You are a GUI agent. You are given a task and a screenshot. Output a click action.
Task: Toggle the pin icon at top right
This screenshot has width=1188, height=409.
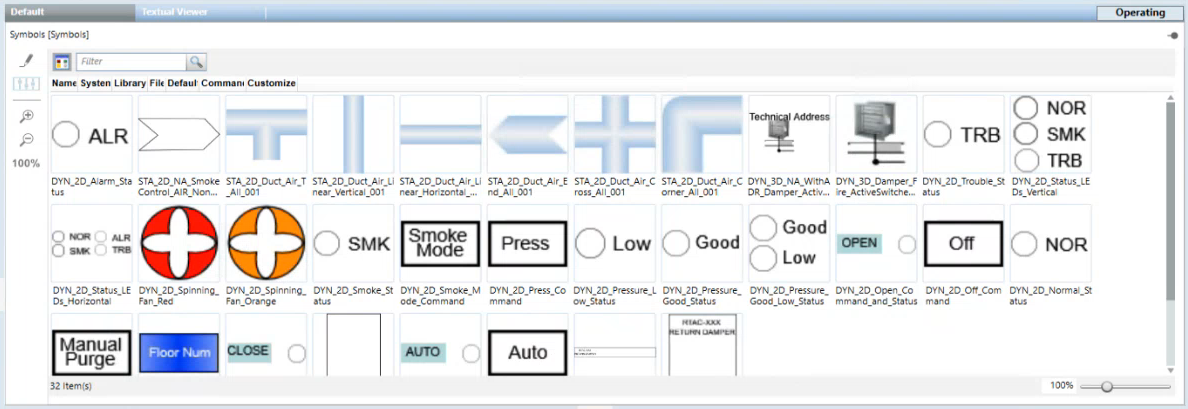pos(1171,35)
